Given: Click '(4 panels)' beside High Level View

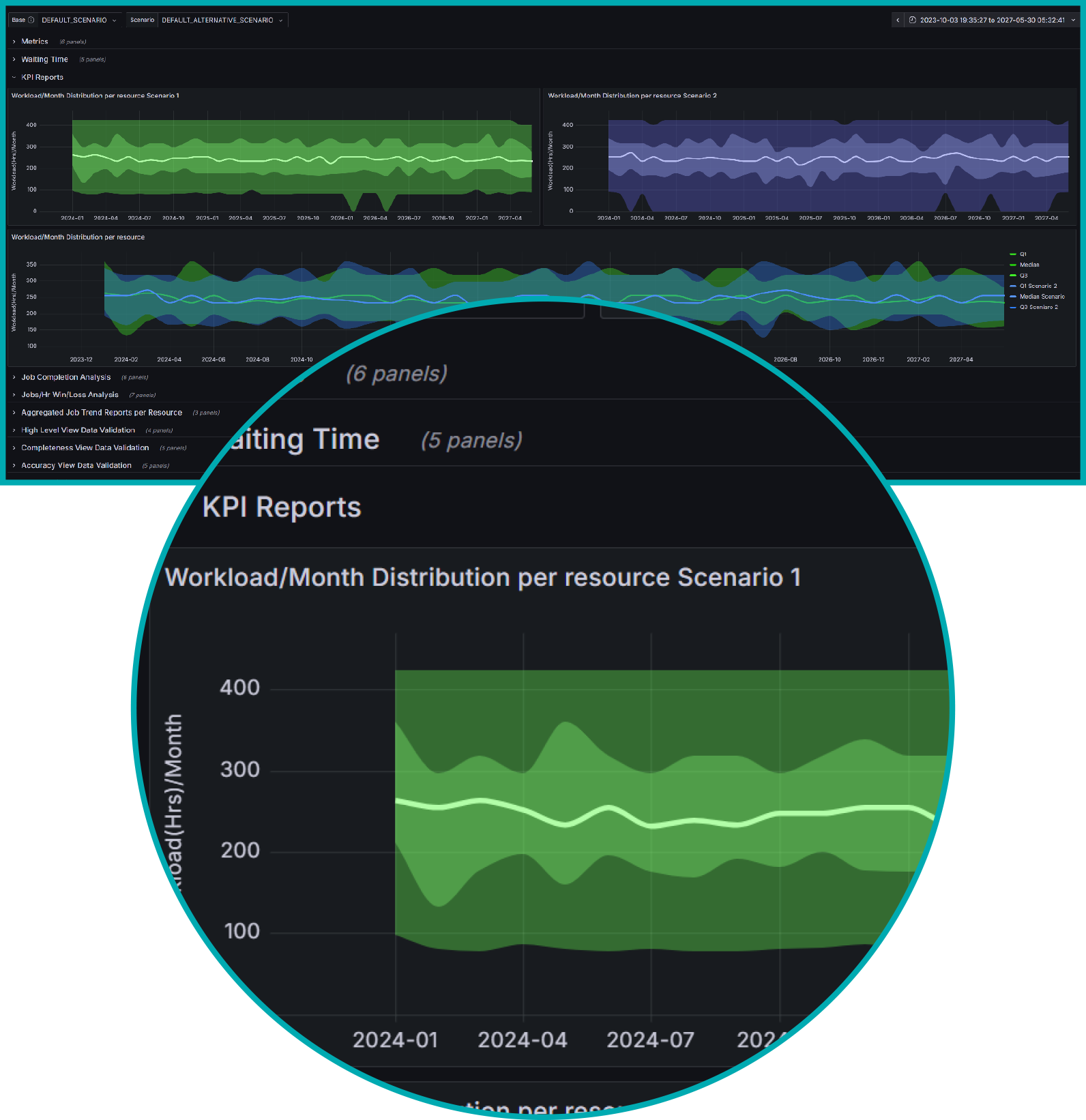Looking at the screenshot, I should [159, 431].
